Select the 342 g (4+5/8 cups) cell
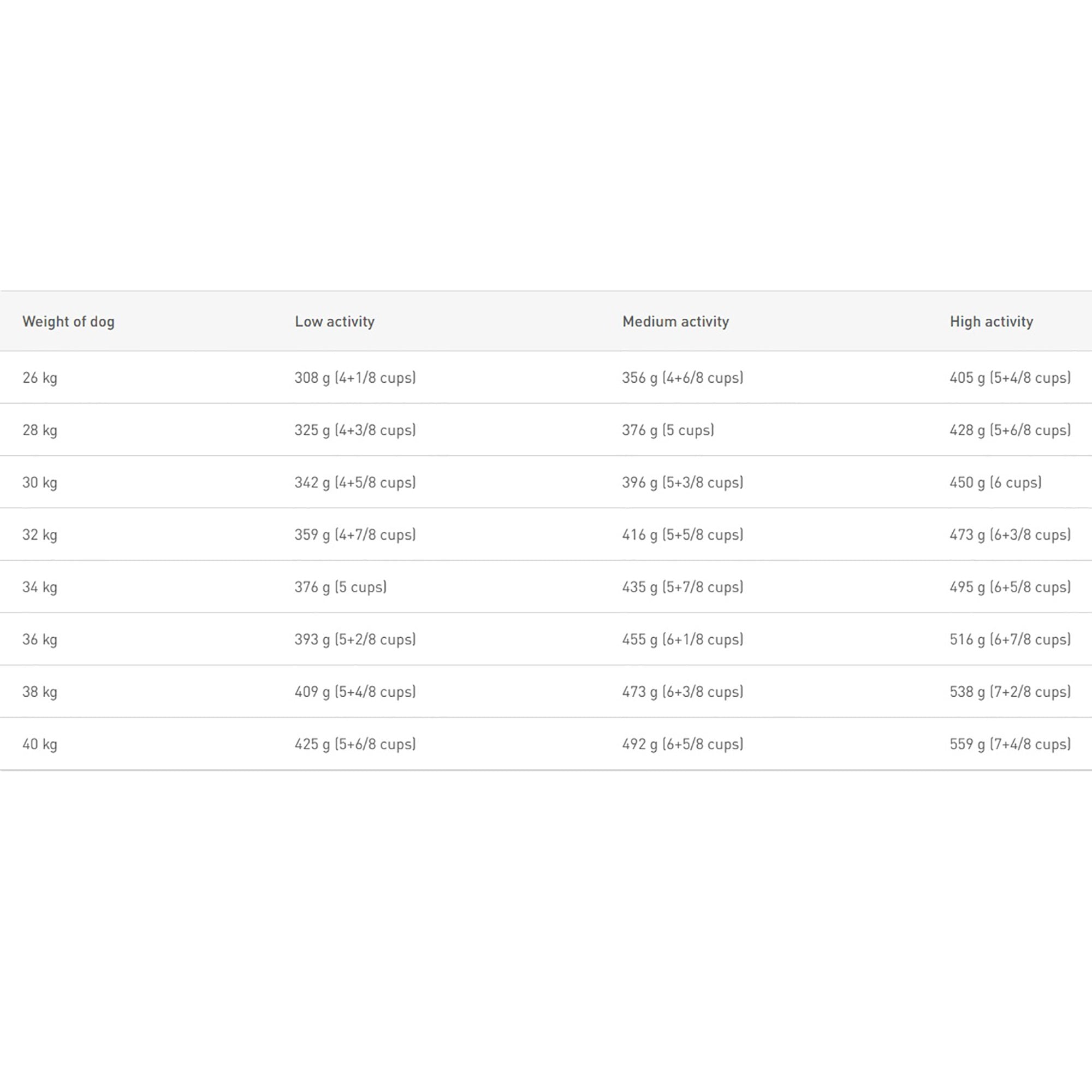 [x=355, y=483]
